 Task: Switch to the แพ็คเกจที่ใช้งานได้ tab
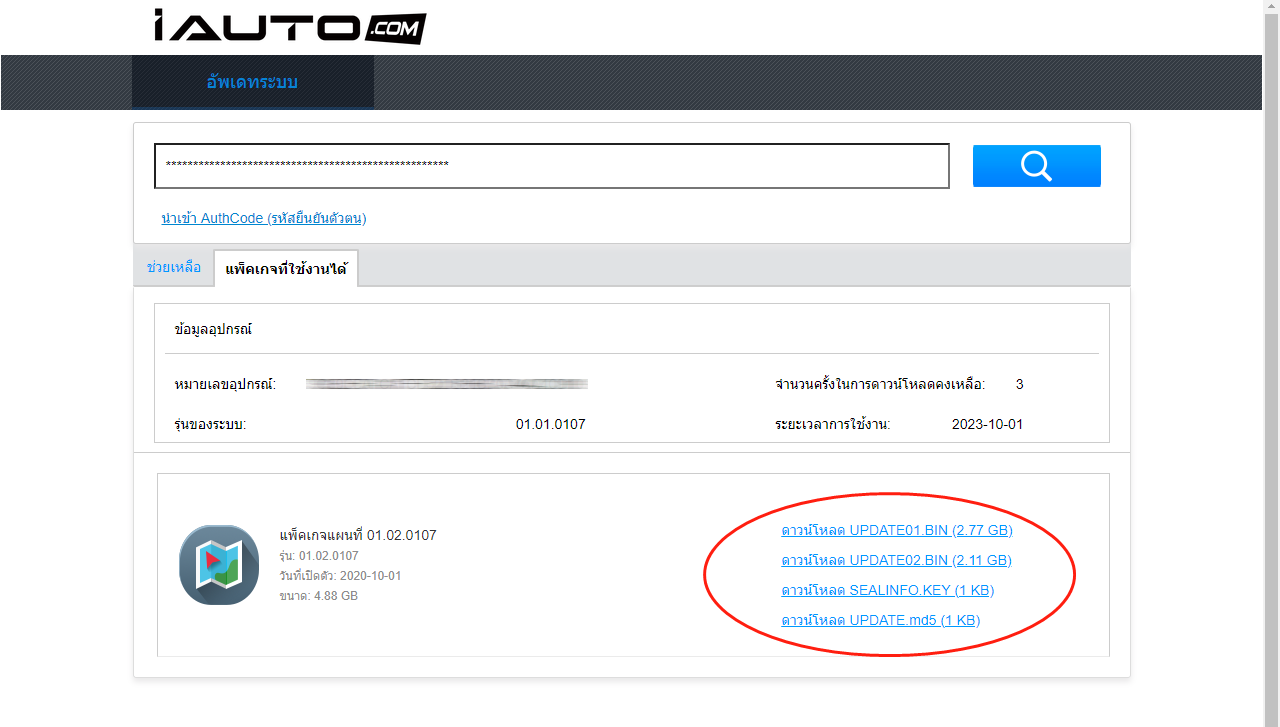286,268
